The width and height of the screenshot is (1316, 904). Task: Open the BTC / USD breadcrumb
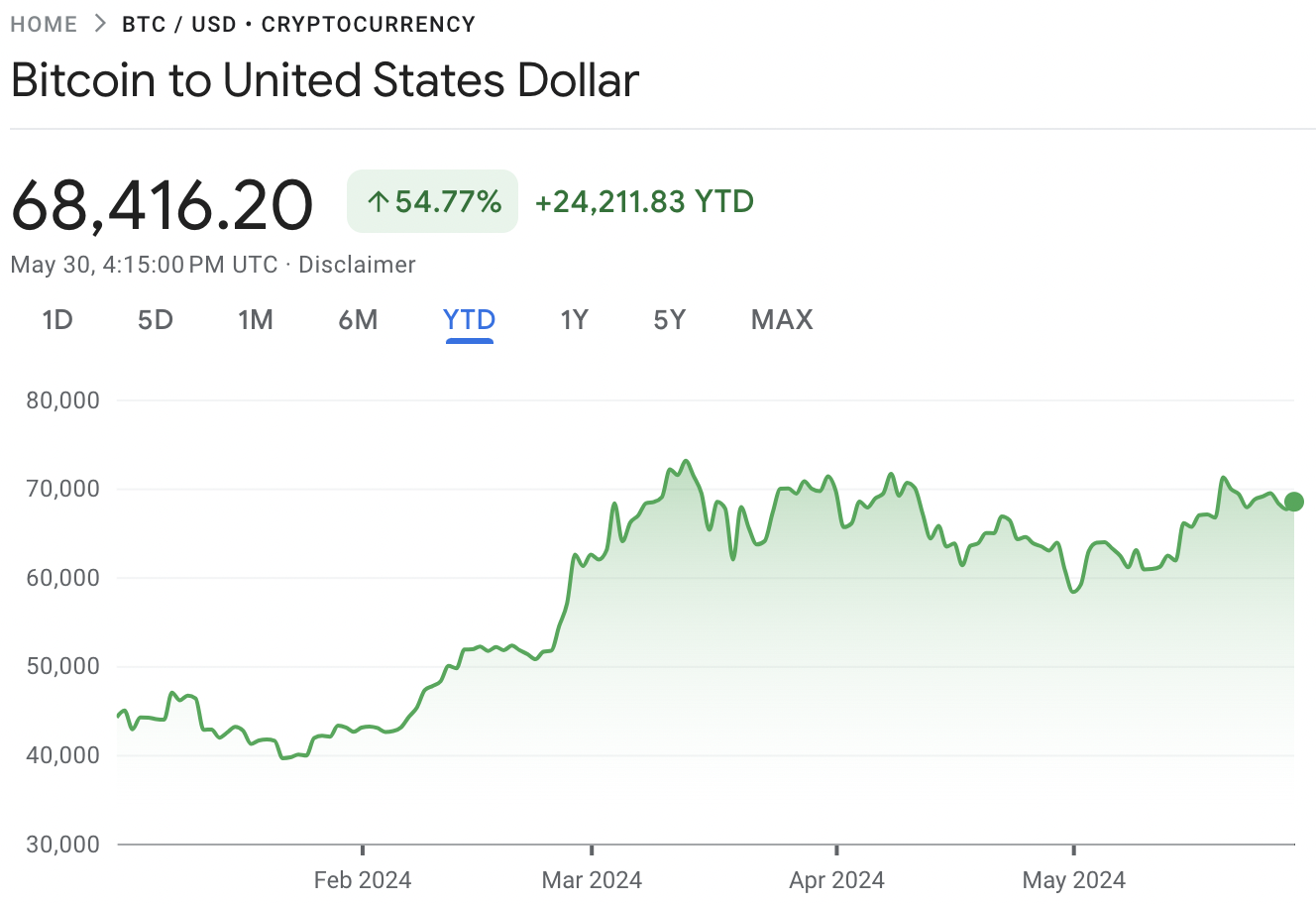tap(179, 25)
